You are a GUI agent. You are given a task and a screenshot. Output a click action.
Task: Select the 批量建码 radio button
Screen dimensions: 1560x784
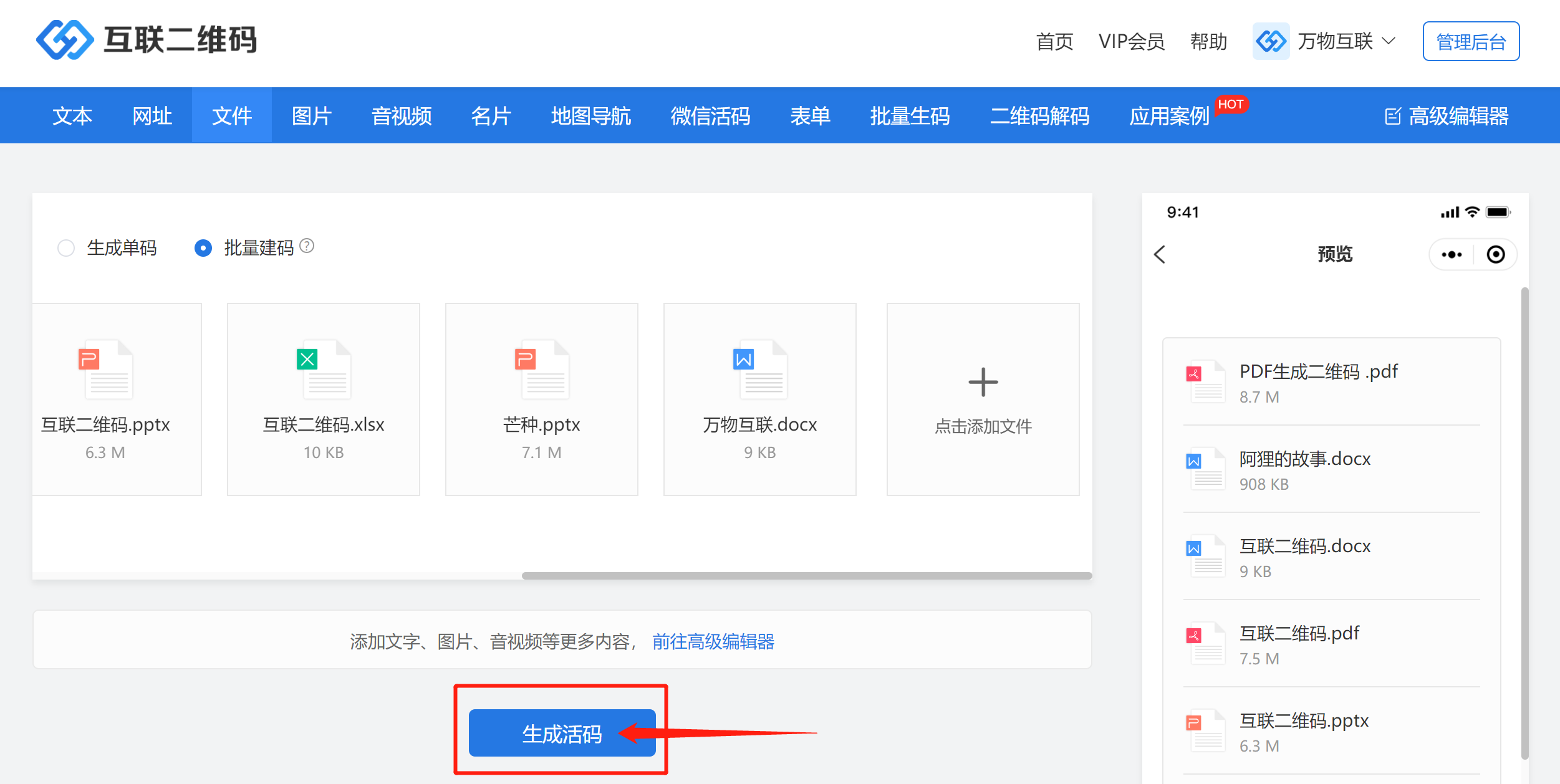click(203, 248)
